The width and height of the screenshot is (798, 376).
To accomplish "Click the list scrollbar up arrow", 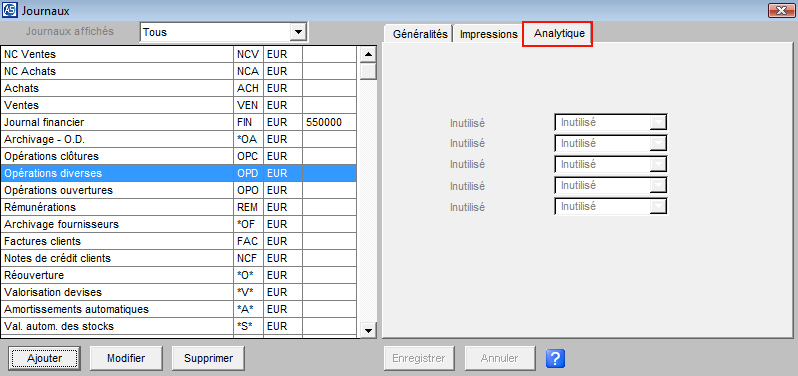I will pyautogui.click(x=368, y=54).
